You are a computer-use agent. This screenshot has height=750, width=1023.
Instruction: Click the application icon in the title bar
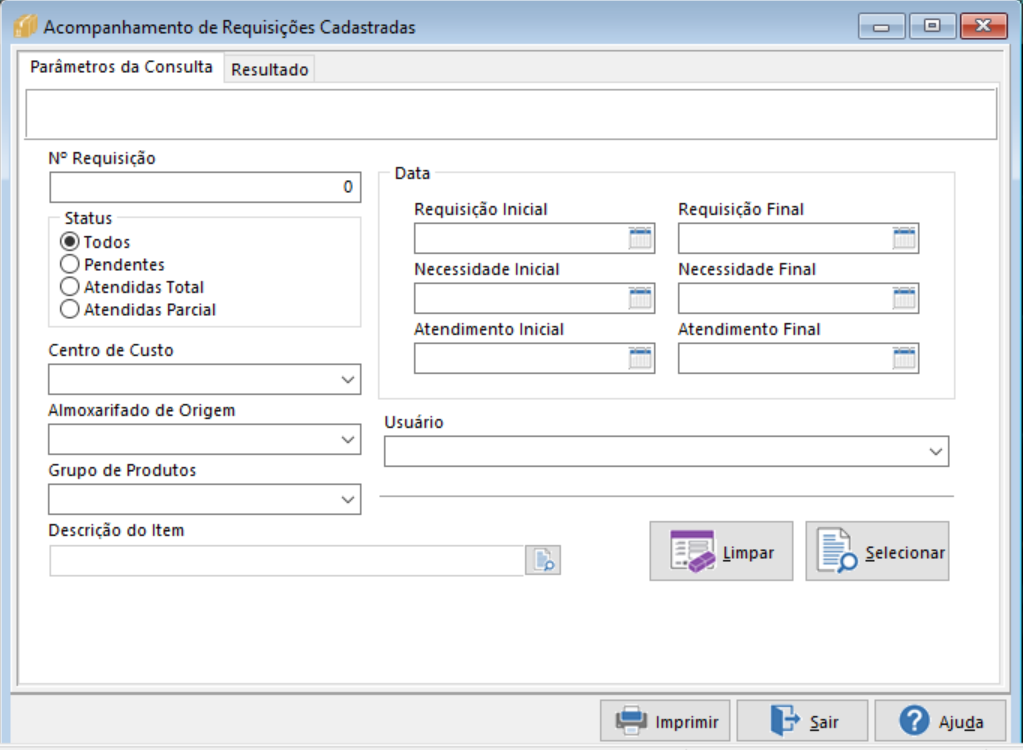[25, 27]
